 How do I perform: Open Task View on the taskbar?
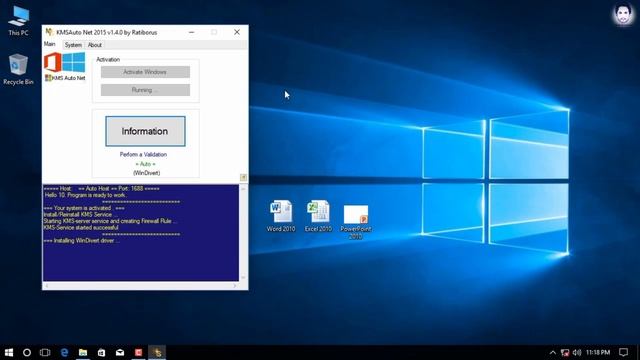pos(45,352)
